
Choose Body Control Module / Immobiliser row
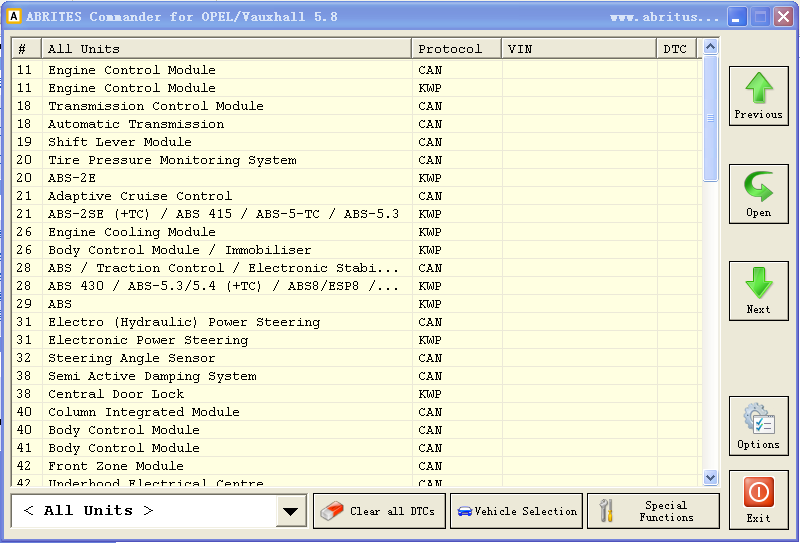(180, 250)
